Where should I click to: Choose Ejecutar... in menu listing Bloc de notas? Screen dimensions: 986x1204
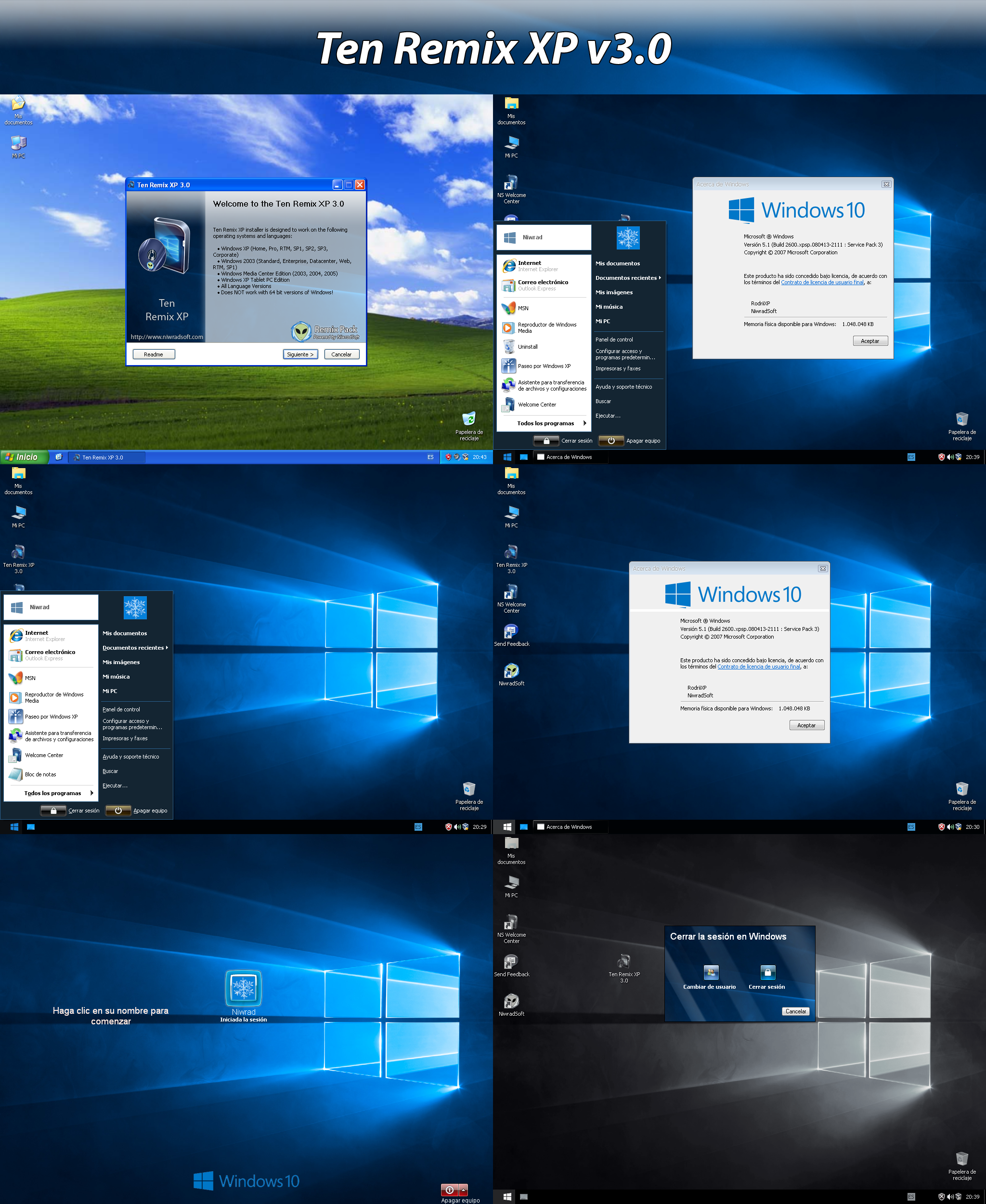[x=115, y=786]
